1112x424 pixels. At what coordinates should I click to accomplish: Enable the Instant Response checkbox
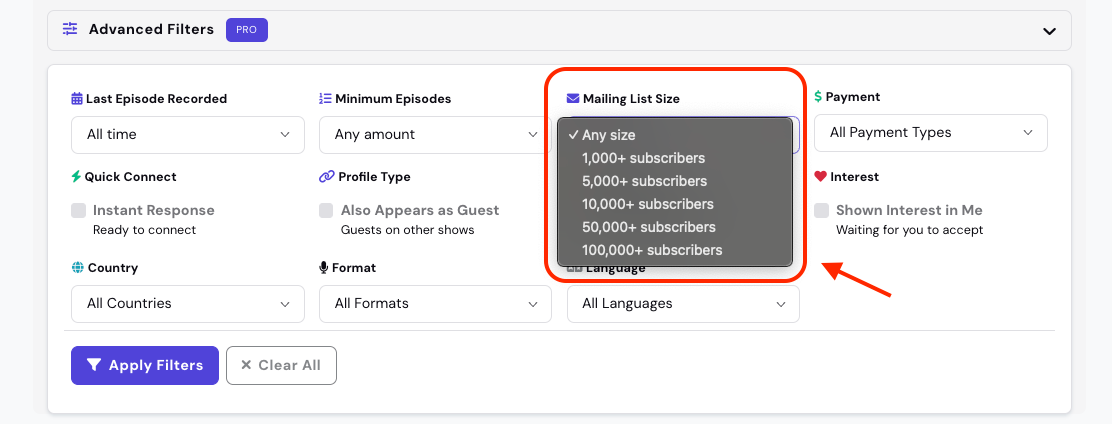pyautogui.click(x=79, y=211)
